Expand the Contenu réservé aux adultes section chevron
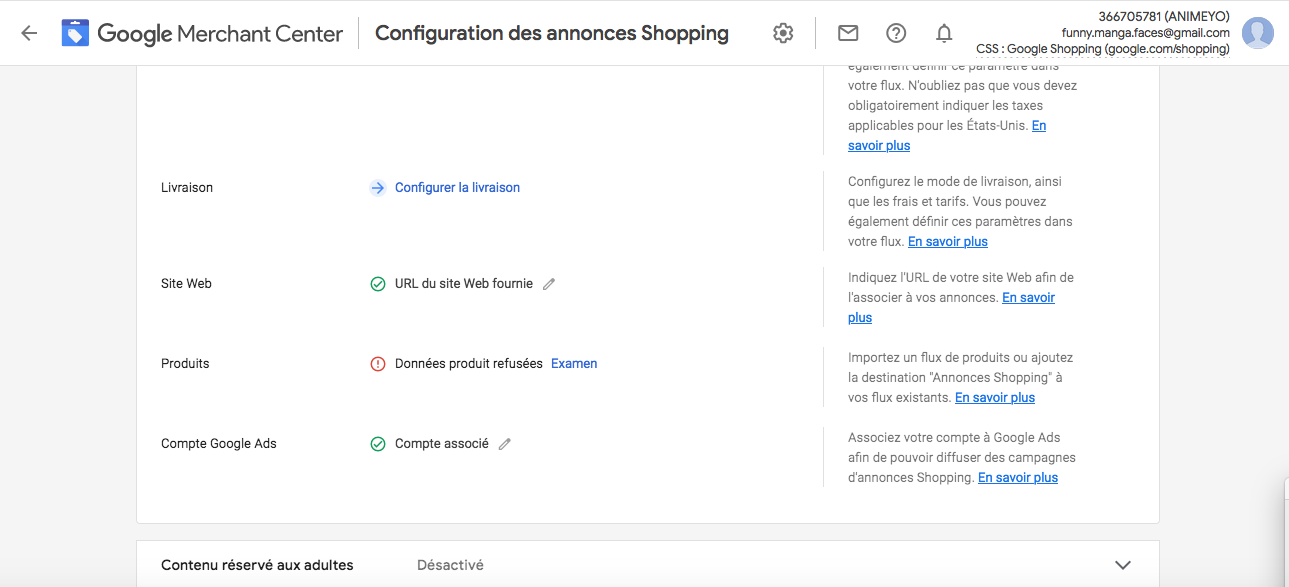 (x=1122, y=564)
